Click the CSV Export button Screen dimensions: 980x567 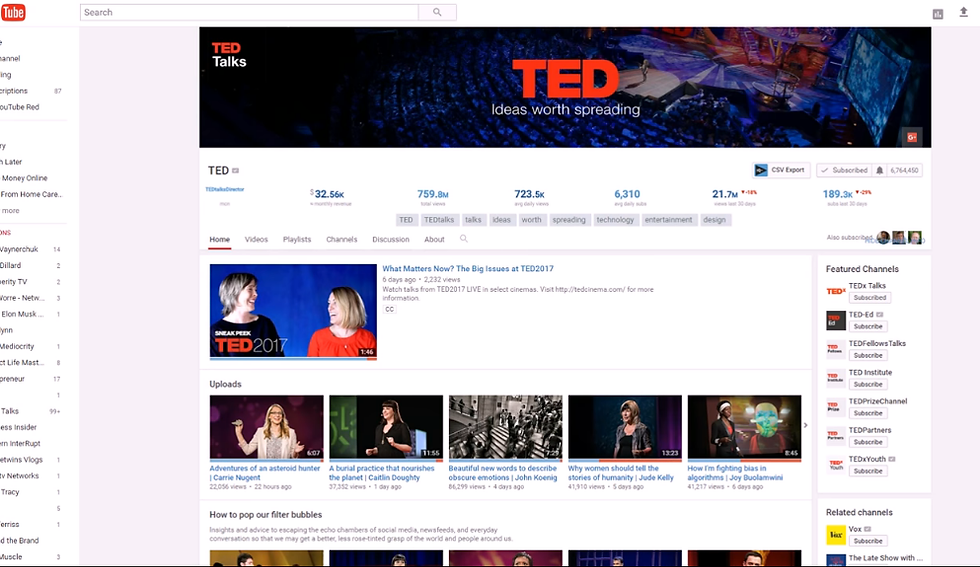coord(781,170)
